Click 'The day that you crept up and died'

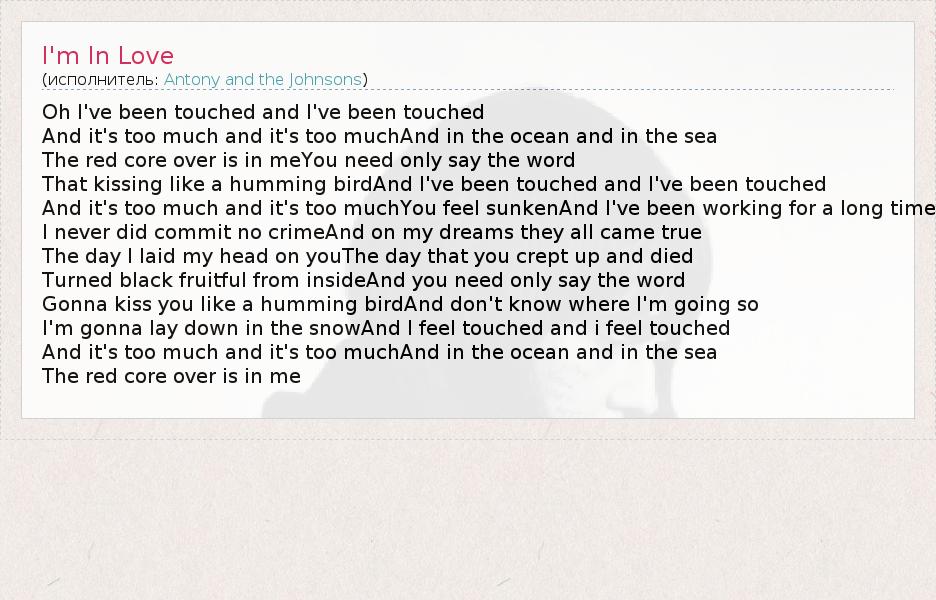point(518,256)
